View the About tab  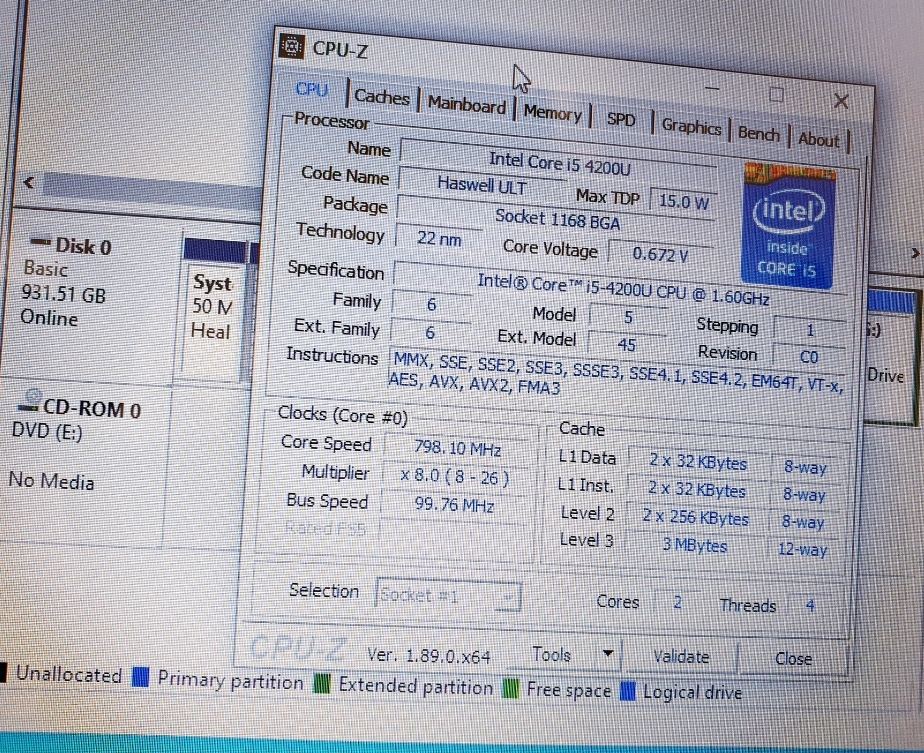[819, 139]
